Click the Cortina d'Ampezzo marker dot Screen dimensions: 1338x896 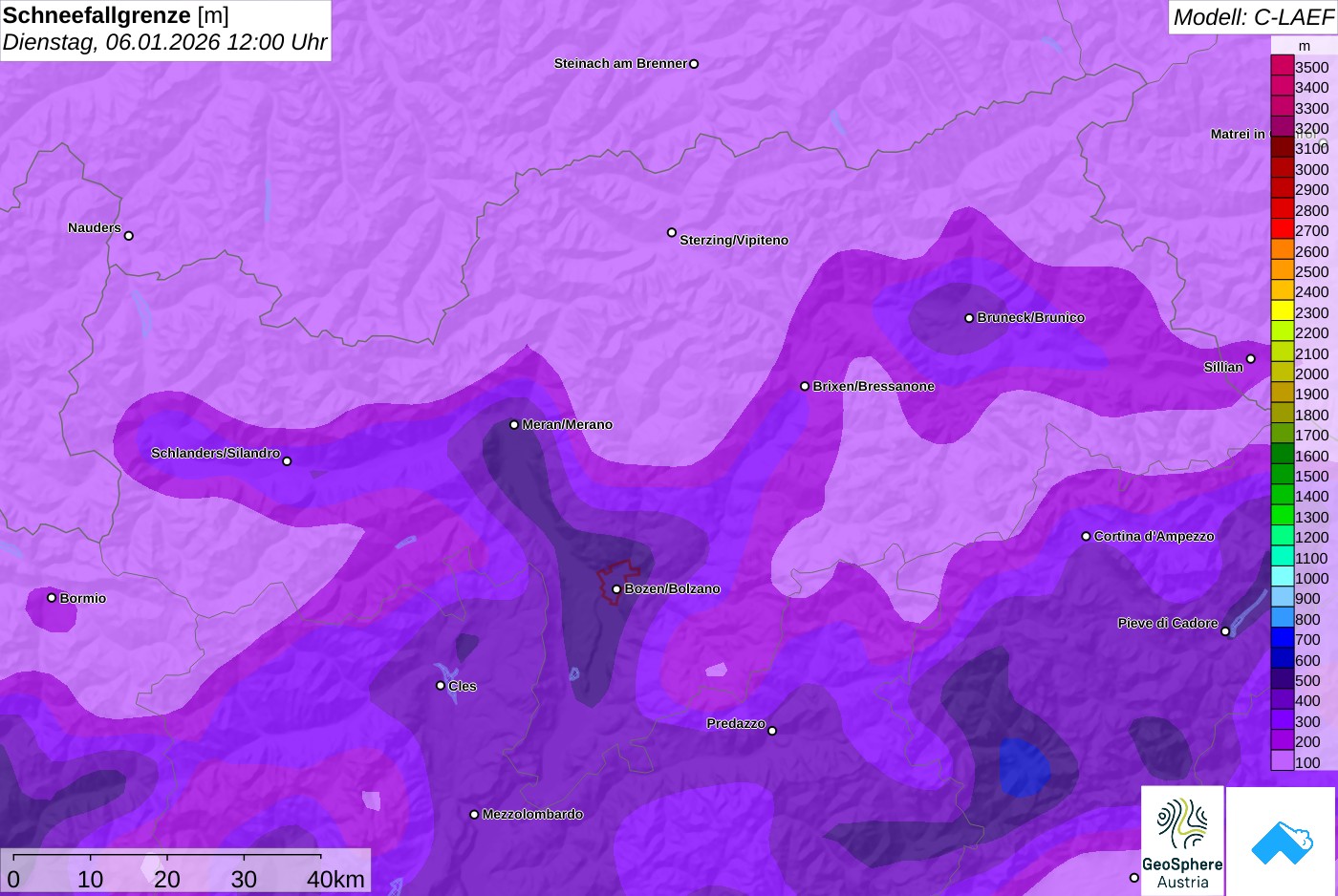[x=1086, y=536]
